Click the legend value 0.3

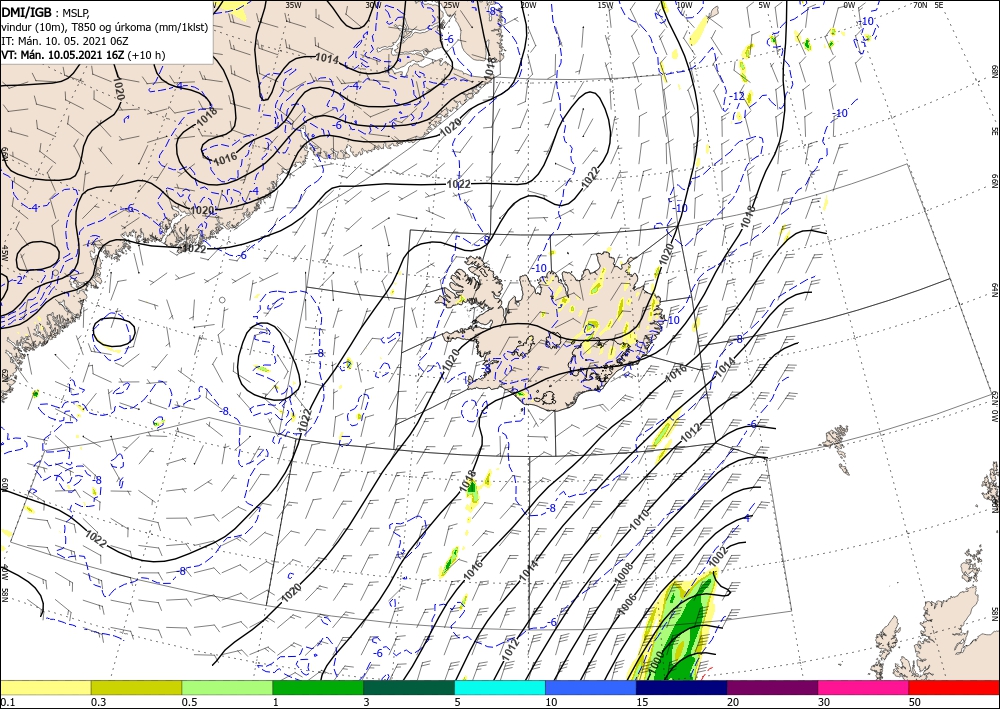point(98,702)
